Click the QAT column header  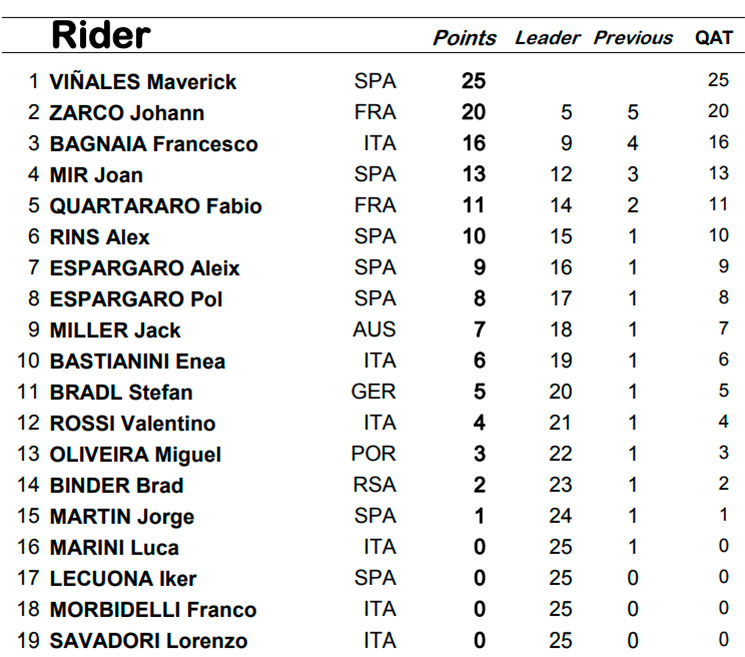pyautogui.click(x=714, y=38)
